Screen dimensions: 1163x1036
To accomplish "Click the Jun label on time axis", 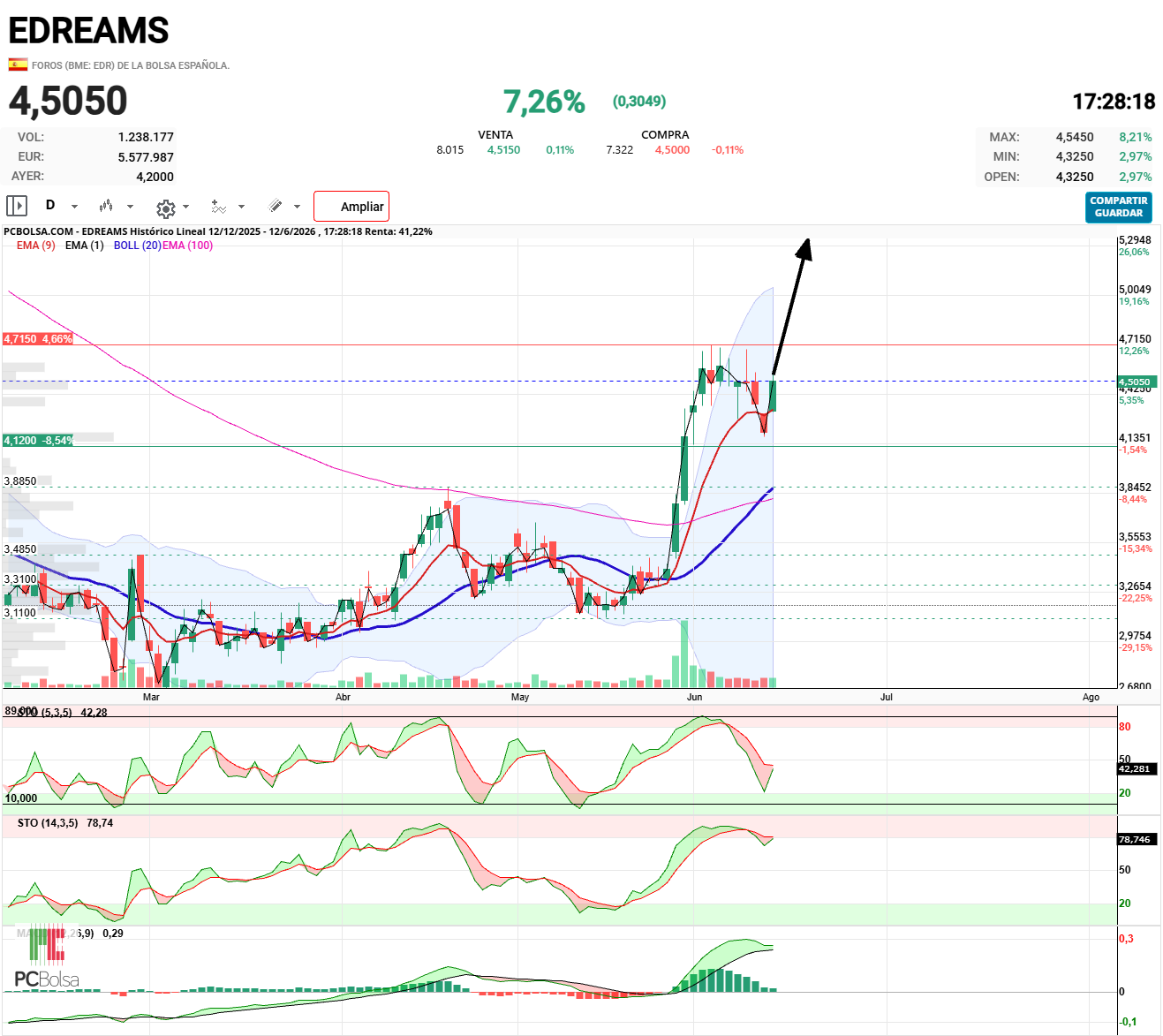I will pos(695,697).
